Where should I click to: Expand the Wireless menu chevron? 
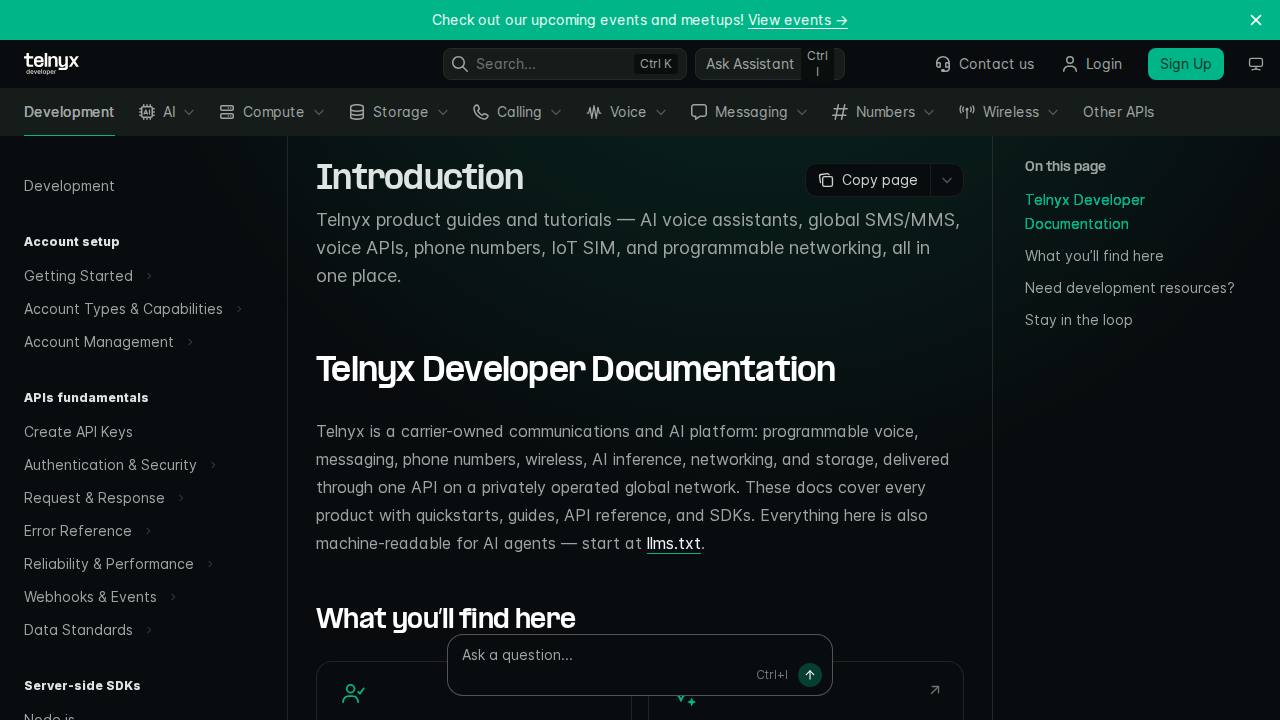tap(1053, 112)
